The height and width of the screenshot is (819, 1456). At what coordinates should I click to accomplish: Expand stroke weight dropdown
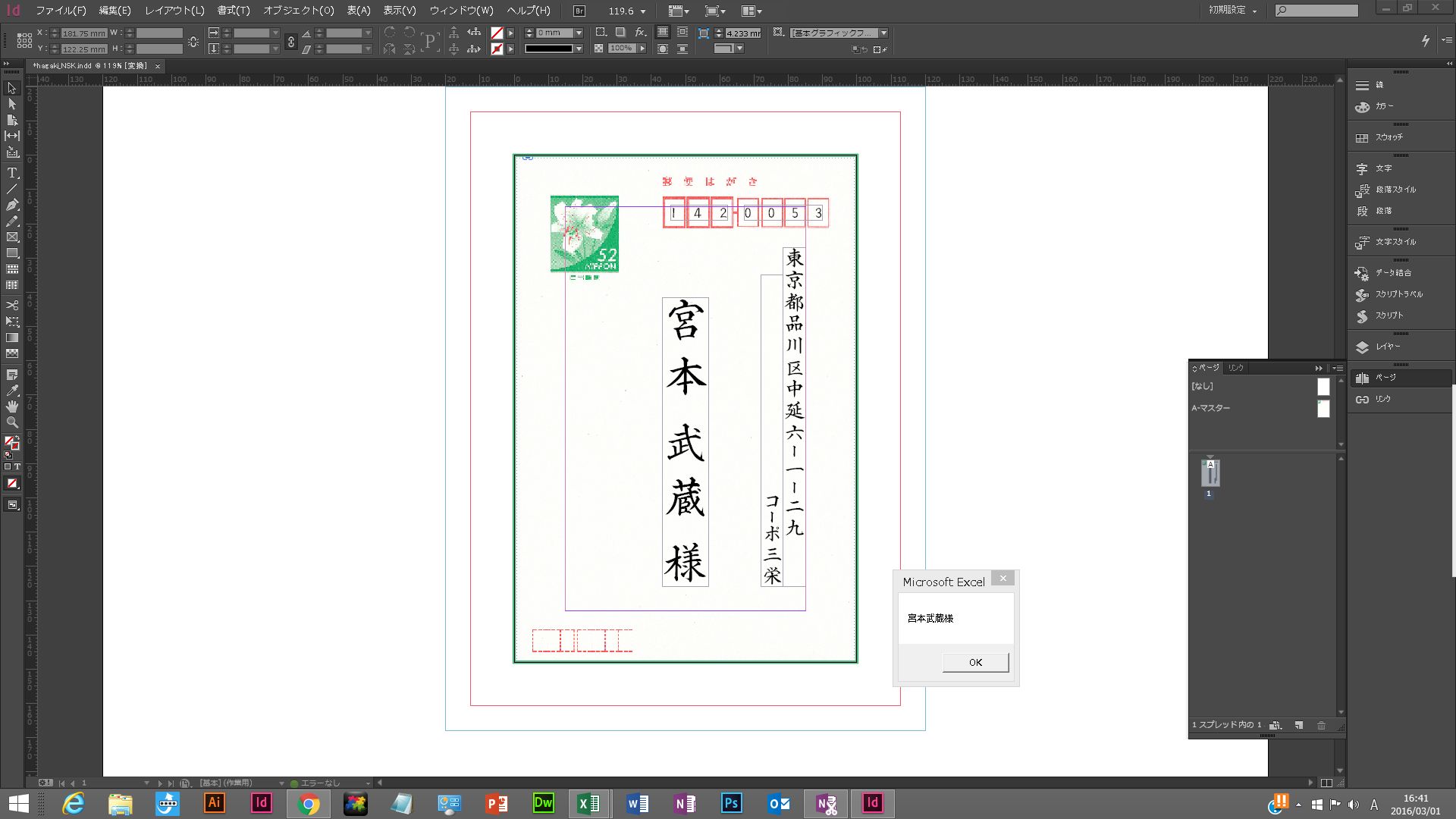pyautogui.click(x=579, y=33)
